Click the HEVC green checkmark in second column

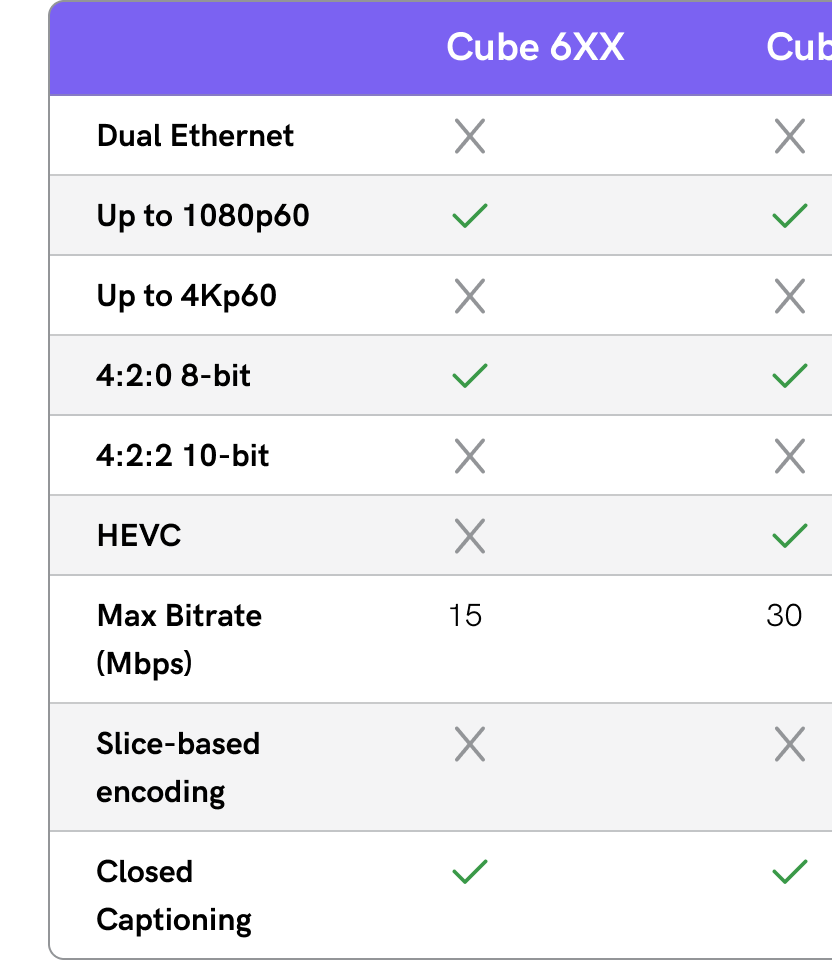click(789, 536)
